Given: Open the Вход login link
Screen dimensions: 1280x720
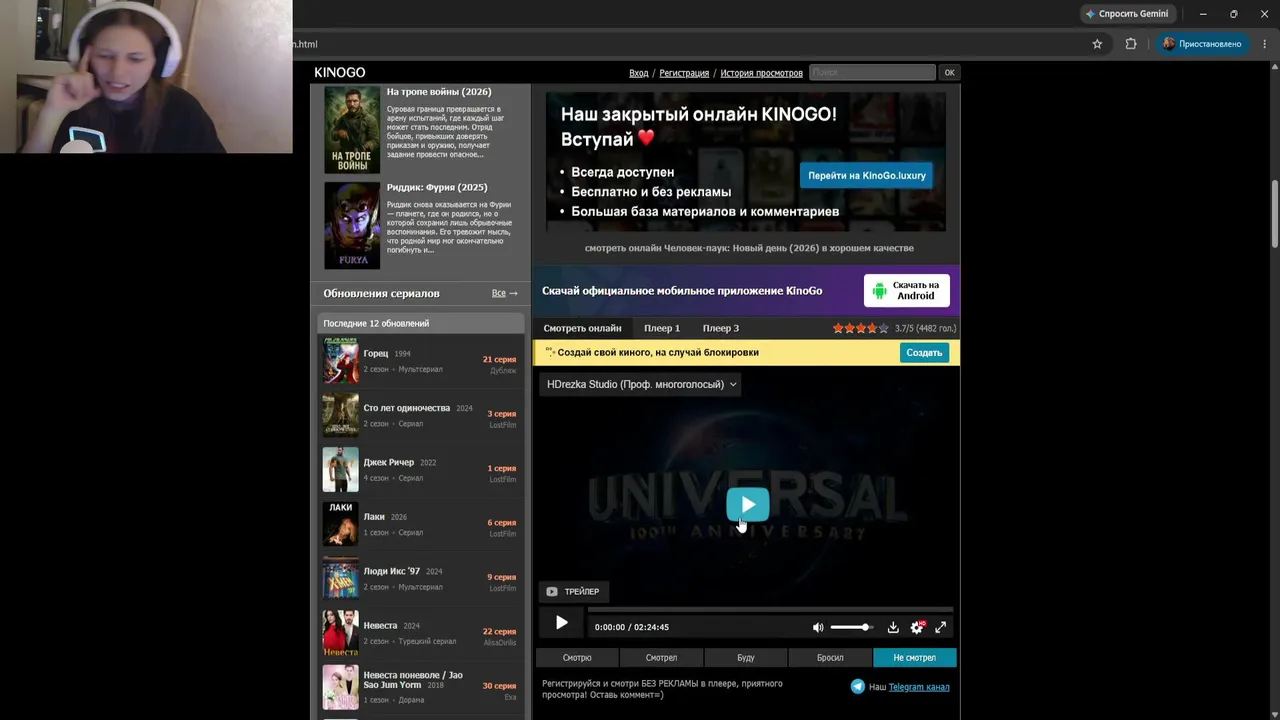Looking at the screenshot, I should click(x=638, y=73).
